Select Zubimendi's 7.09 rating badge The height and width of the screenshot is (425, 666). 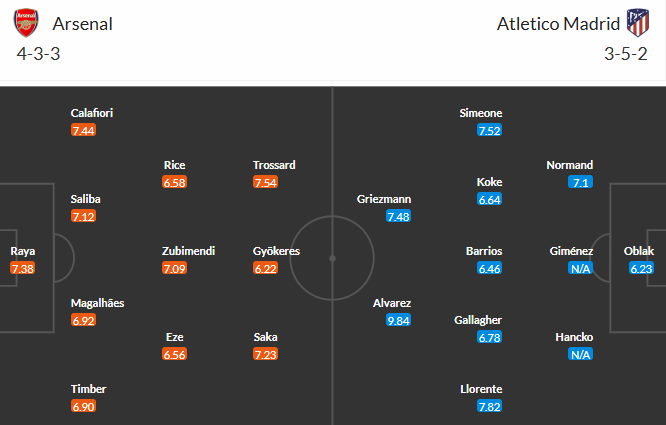(x=175, y=269)
